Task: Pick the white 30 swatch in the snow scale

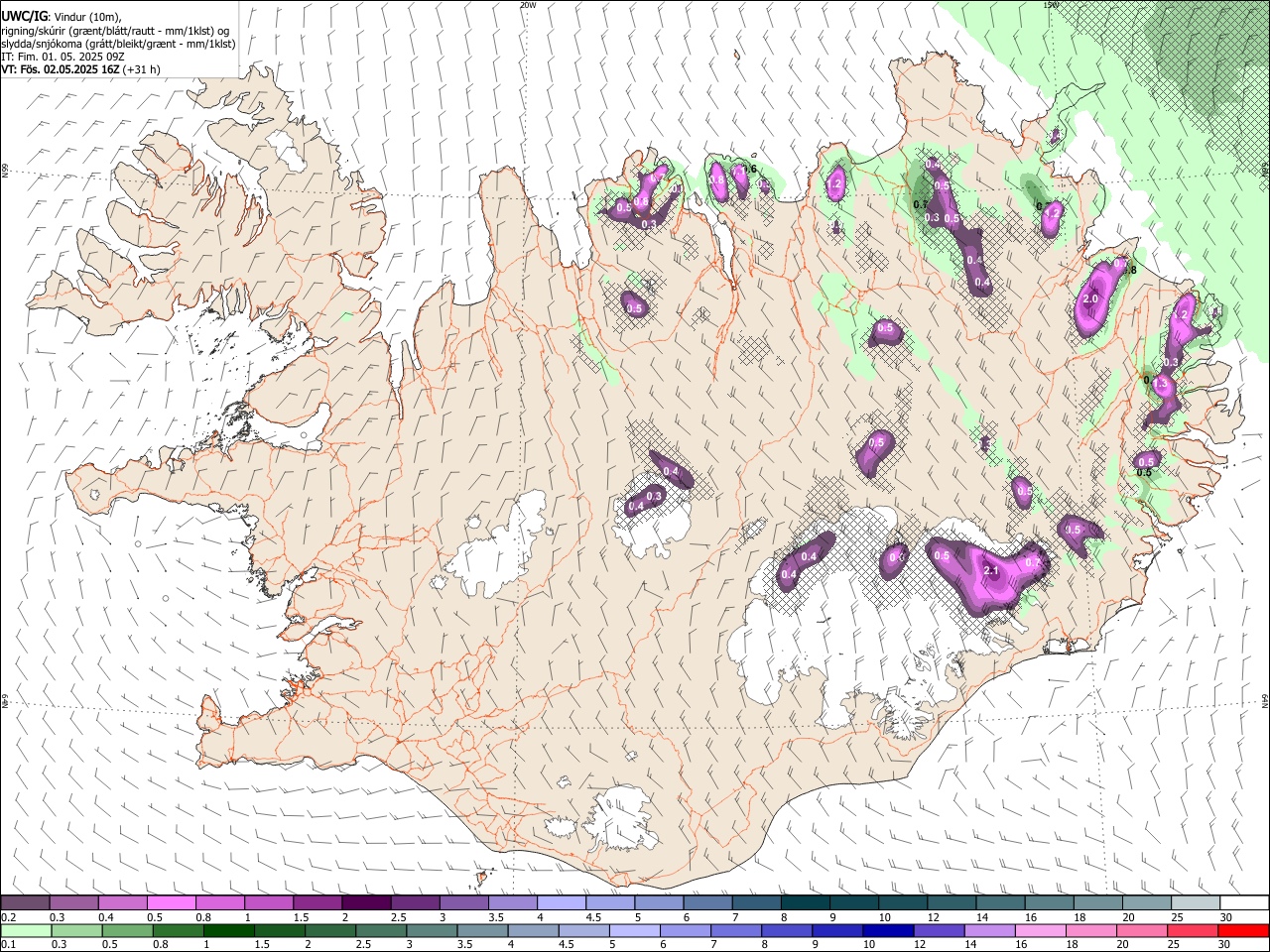Action: [x=1244, y=903]
